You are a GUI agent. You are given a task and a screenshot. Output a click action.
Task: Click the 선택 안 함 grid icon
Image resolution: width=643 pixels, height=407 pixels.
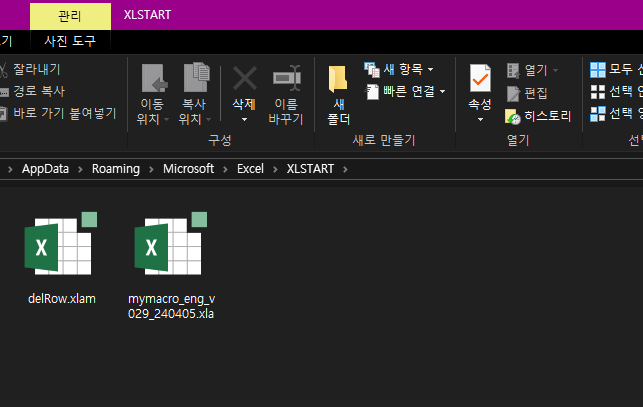[x=597, y=91]
